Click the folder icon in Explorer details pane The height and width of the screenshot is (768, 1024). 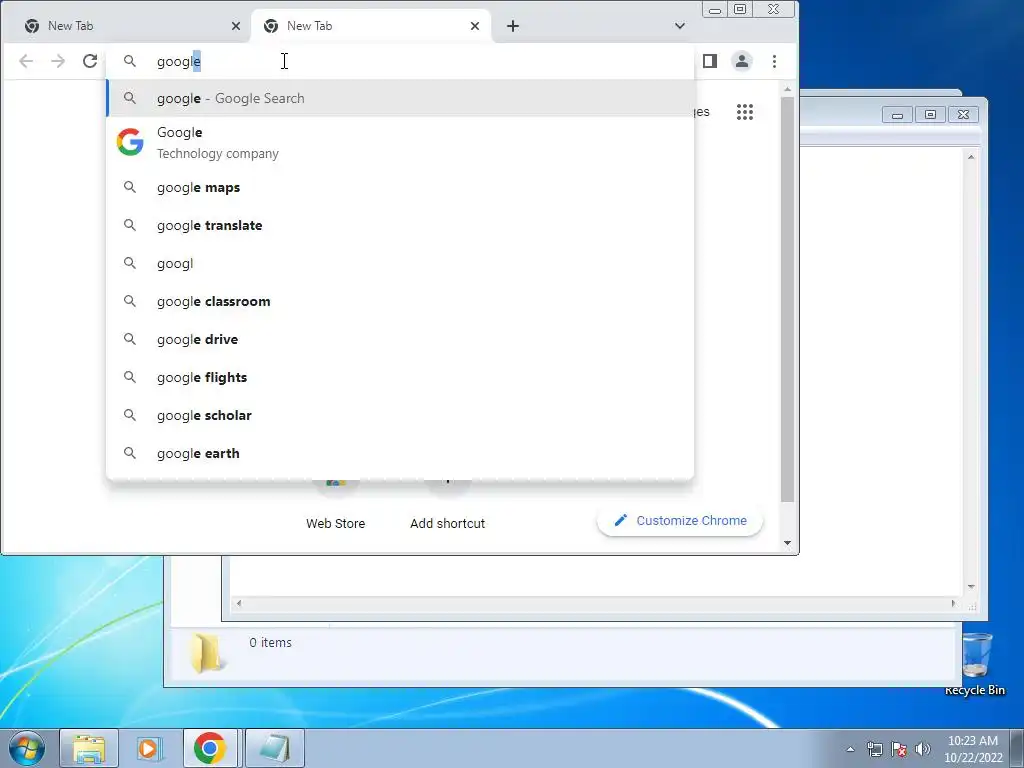[208, 652]
